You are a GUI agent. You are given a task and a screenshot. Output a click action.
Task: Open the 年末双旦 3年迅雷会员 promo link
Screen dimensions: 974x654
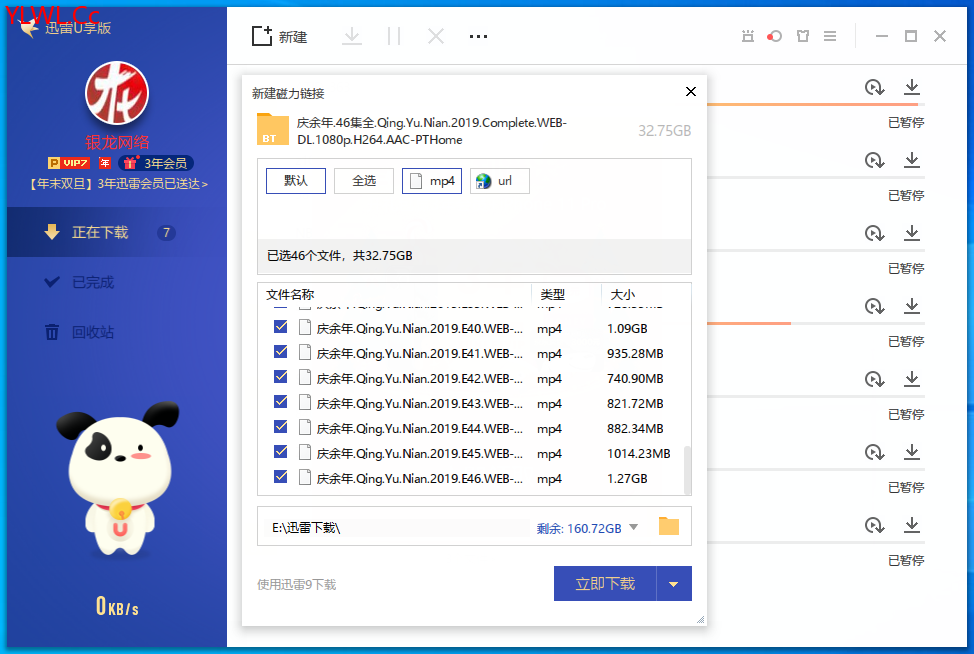click(117, 184)
